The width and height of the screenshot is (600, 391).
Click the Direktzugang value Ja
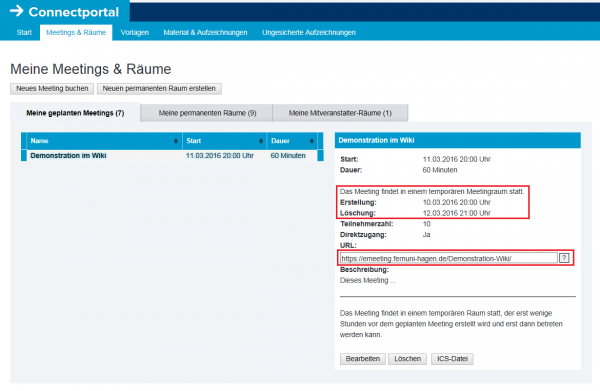tap(426, 235)
